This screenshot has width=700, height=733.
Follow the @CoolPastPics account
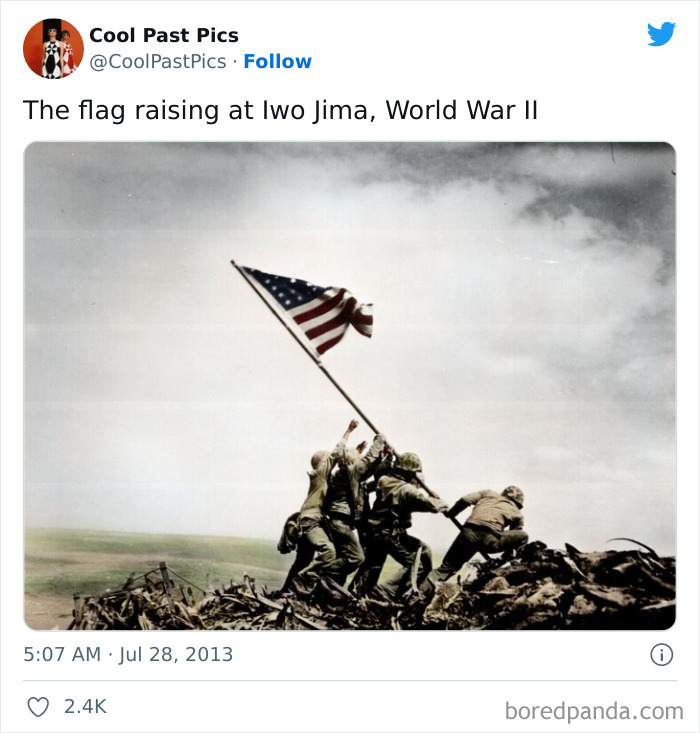point(277,61)
